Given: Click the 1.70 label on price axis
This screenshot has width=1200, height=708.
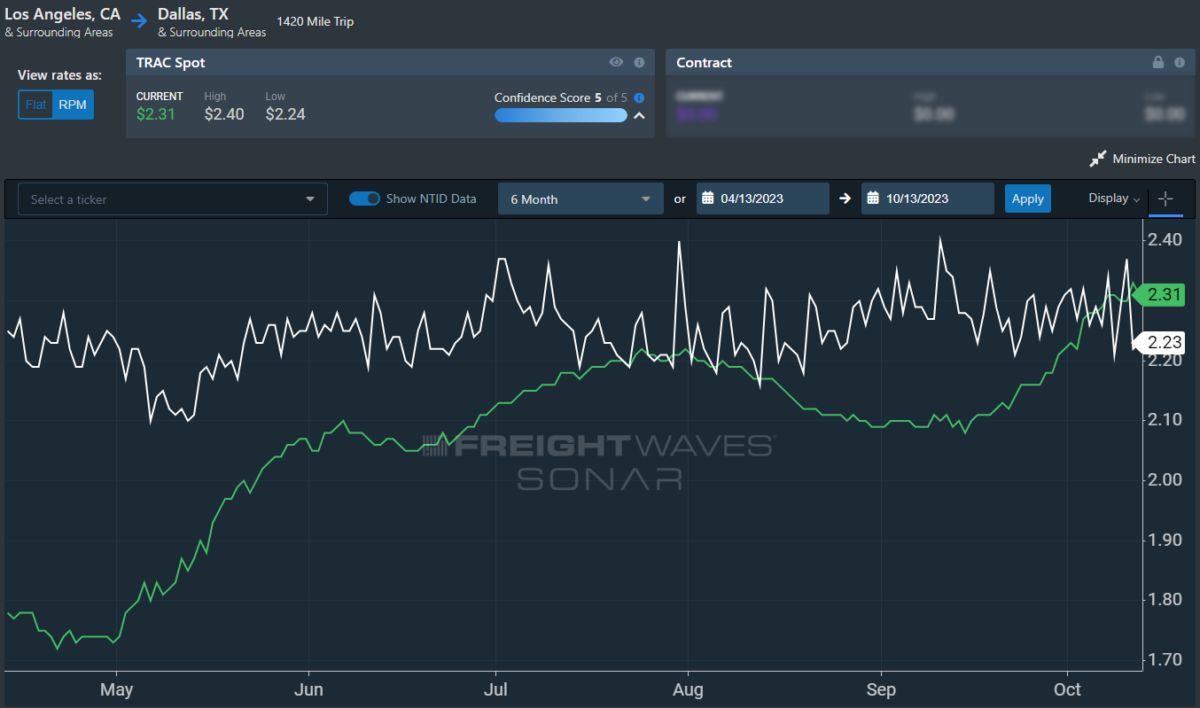Looking at the screenshot, I should point(1165,660).
